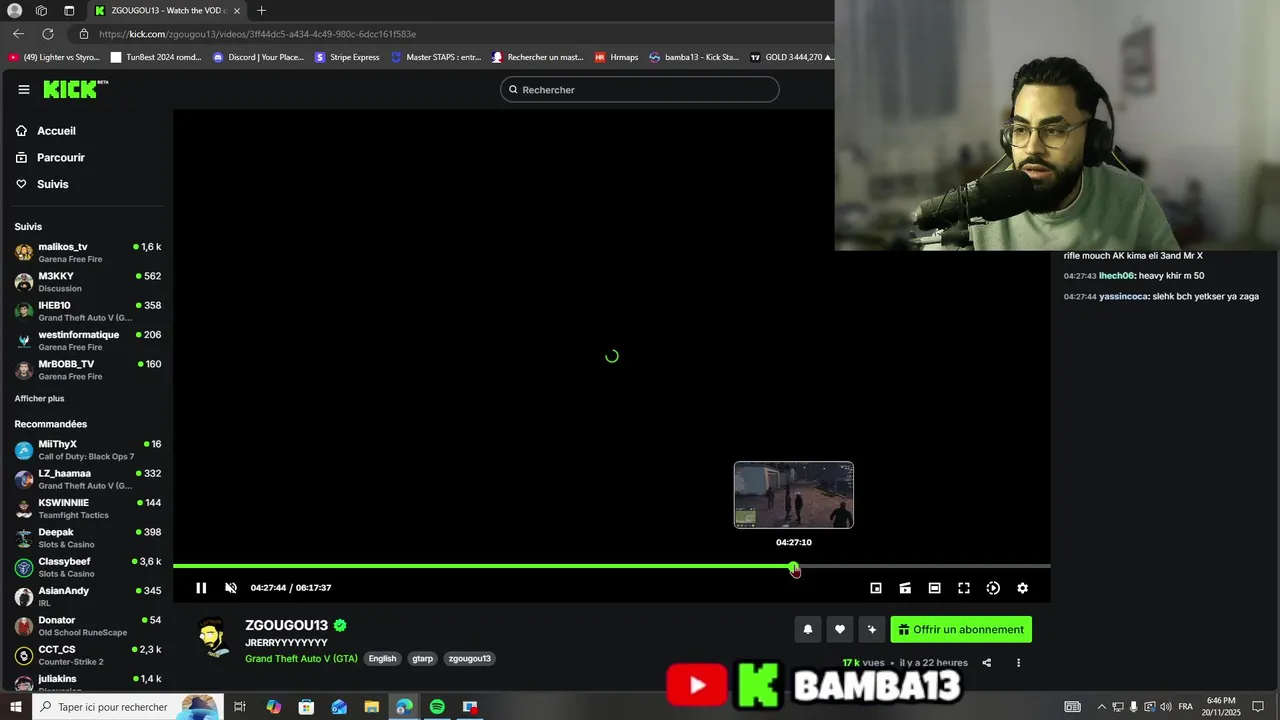Open Spotify from taskbar
This screenshot has height=720, width=1280.
point(437,707)
